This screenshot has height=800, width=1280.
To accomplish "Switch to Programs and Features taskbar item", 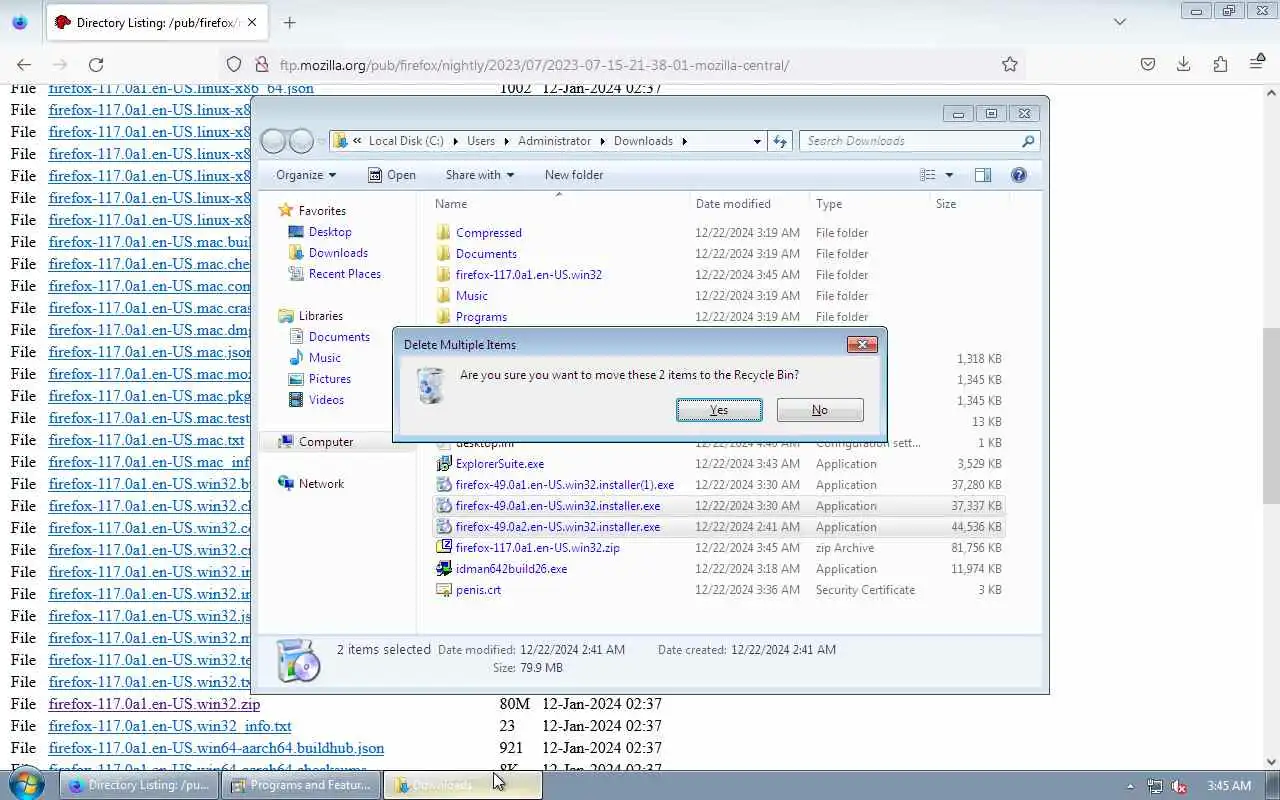I will click(x=302, y=785).
